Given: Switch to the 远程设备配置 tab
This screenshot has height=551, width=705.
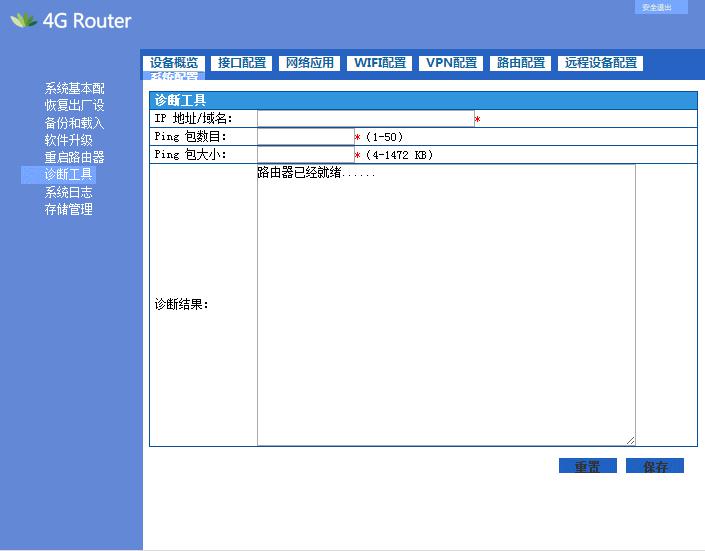Looking at the screenshot, I should tap(600, 63).
